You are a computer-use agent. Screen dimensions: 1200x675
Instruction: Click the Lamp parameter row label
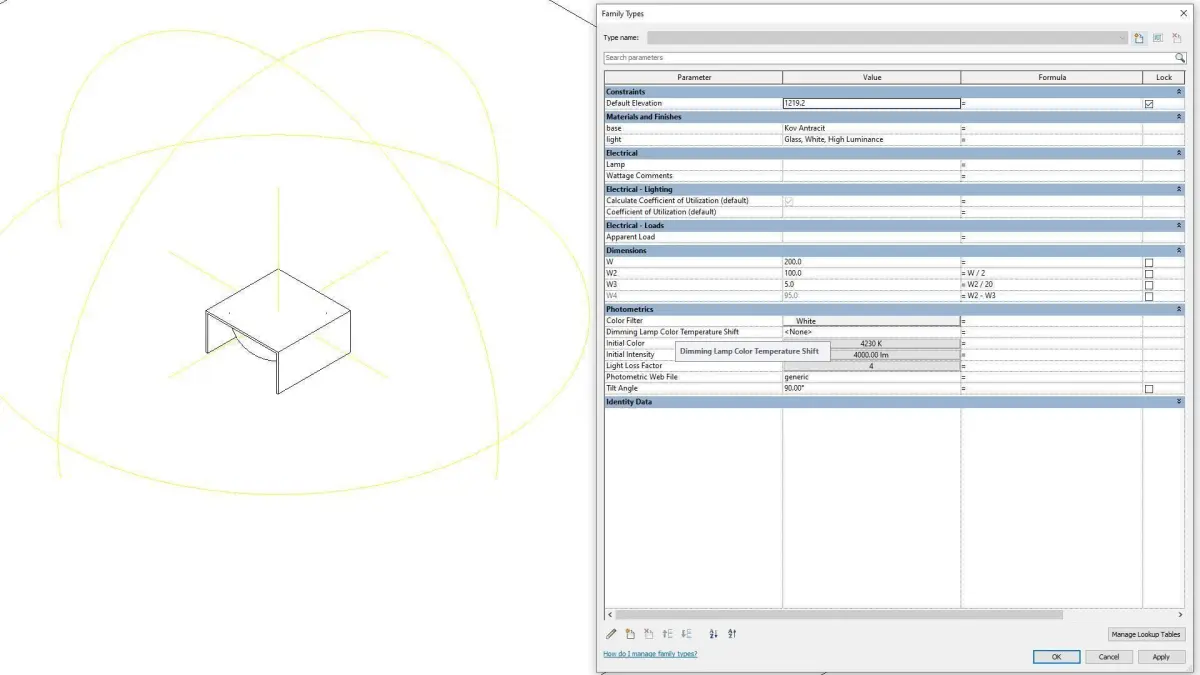615,164
